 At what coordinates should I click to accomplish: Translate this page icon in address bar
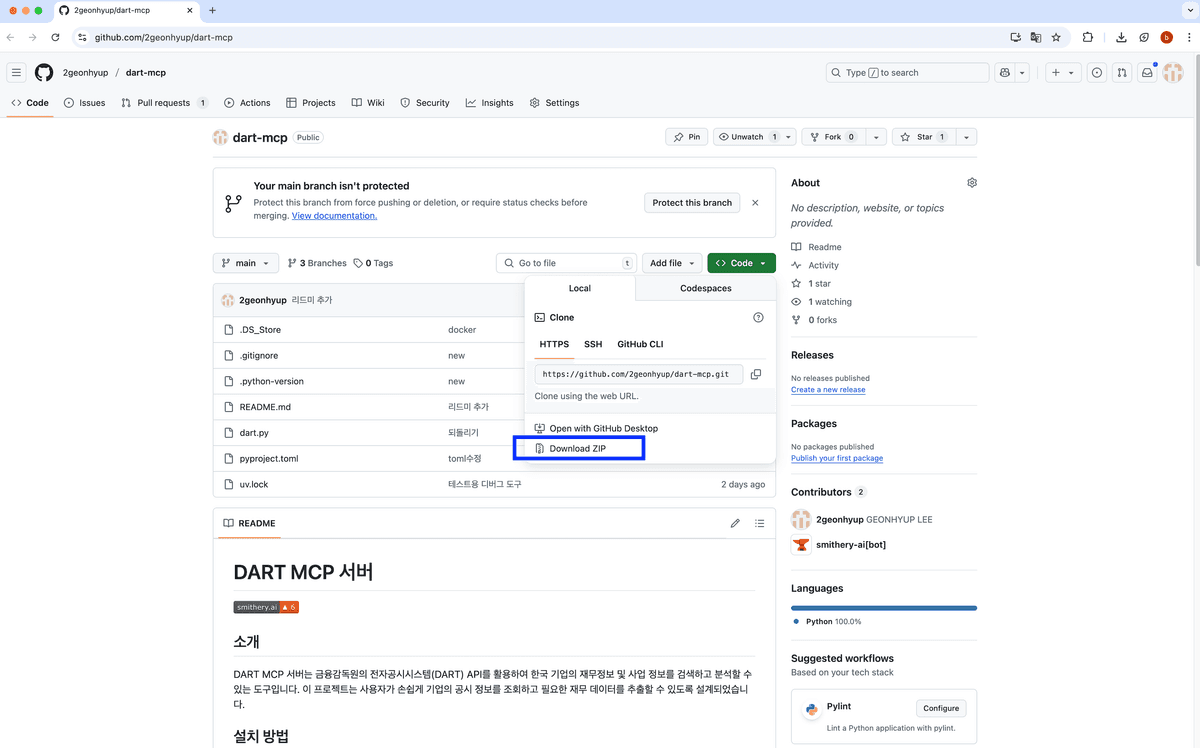1036,37
